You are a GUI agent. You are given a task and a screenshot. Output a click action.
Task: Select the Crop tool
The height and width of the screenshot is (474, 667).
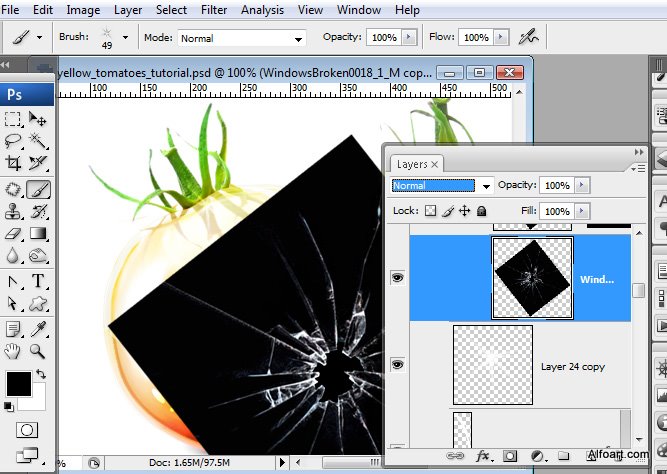(14, 163)
